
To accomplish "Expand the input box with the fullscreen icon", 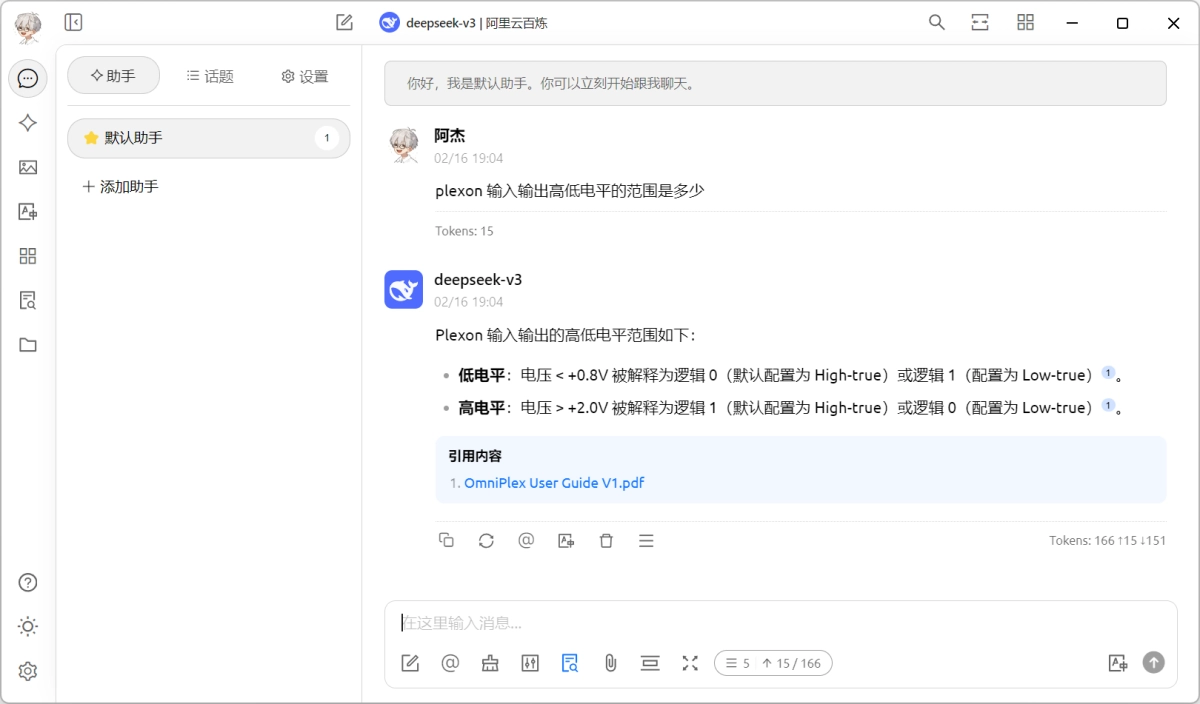I will click(x=690, y=662).
